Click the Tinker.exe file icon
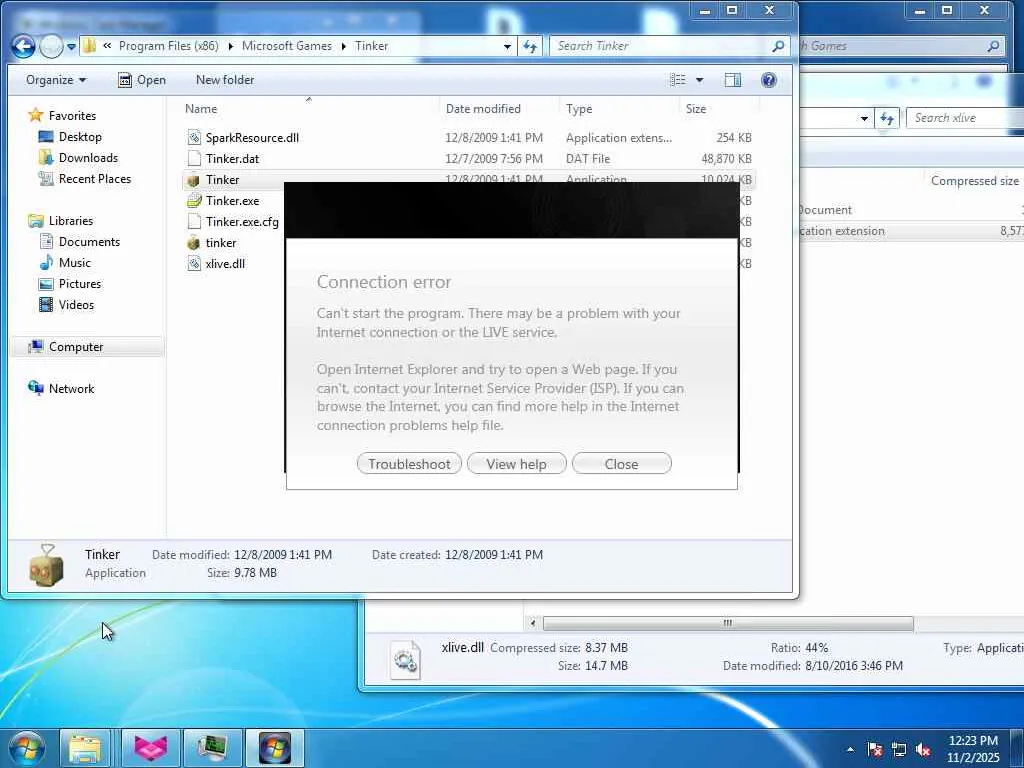The height and width of the screenshot is (768, 1024). (194, 200)
